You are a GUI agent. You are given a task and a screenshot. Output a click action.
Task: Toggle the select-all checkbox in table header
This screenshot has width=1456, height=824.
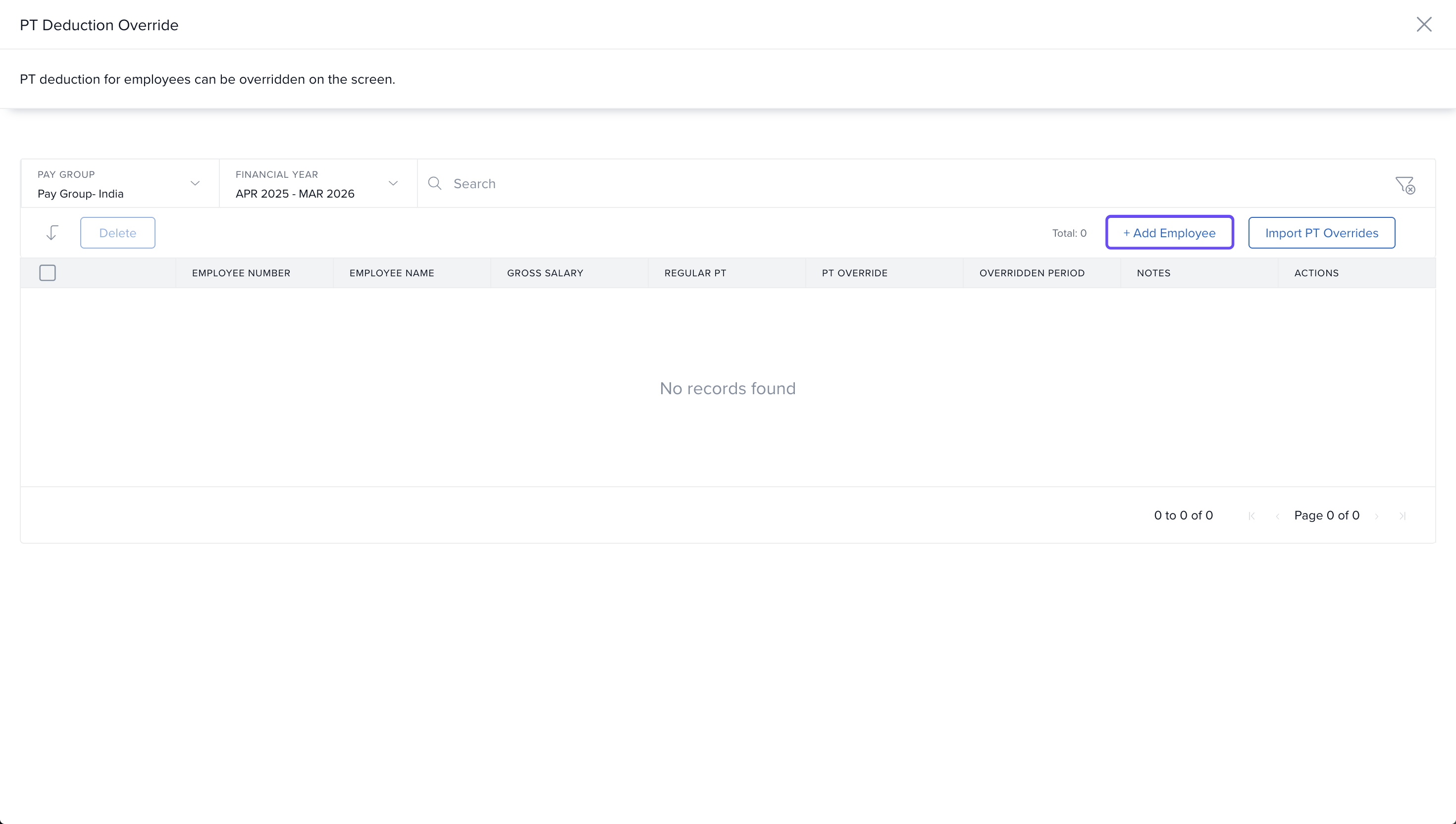tap(48, 273)
